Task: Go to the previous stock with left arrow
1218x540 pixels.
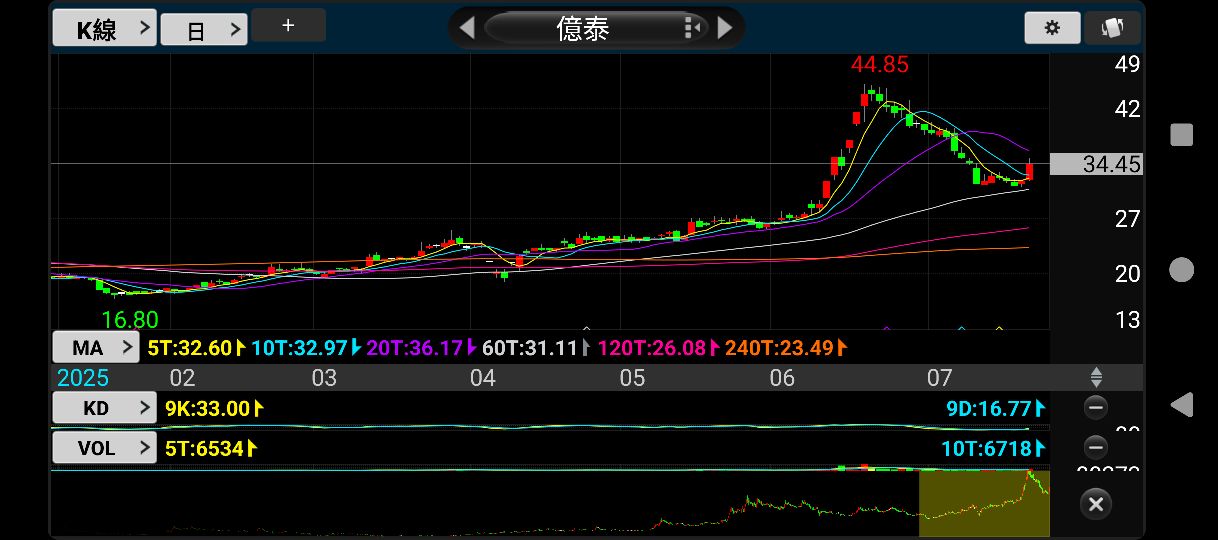Action: tap(466, 28)
